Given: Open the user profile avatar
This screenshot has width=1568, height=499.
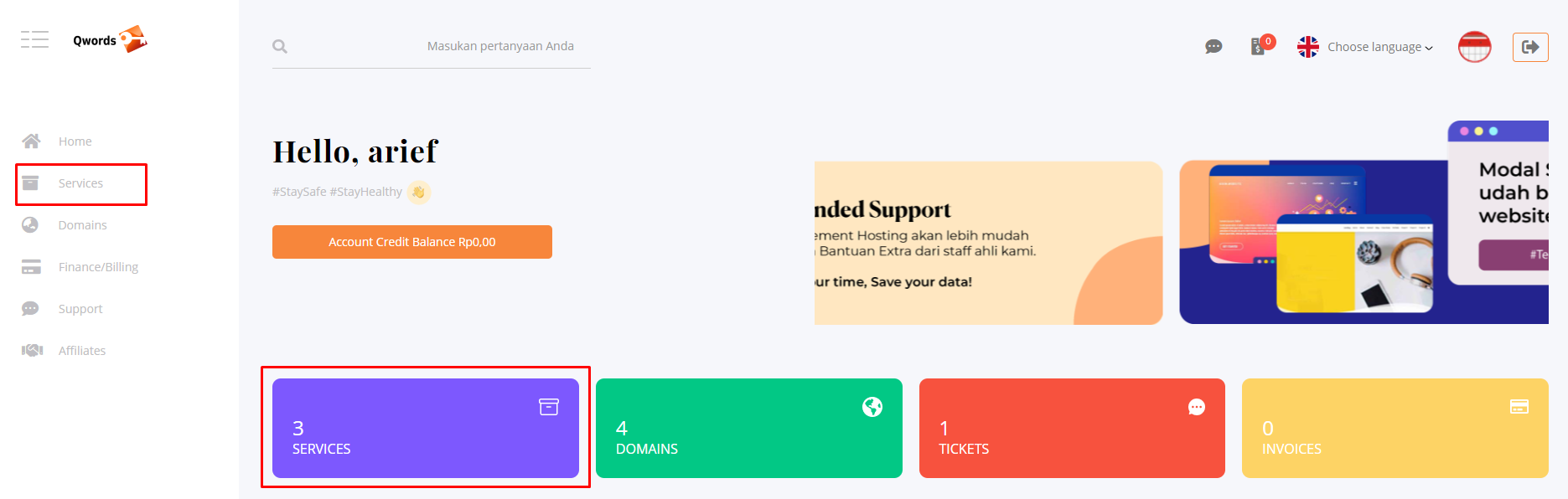Looking at the screenshot, I should 1474,47.
